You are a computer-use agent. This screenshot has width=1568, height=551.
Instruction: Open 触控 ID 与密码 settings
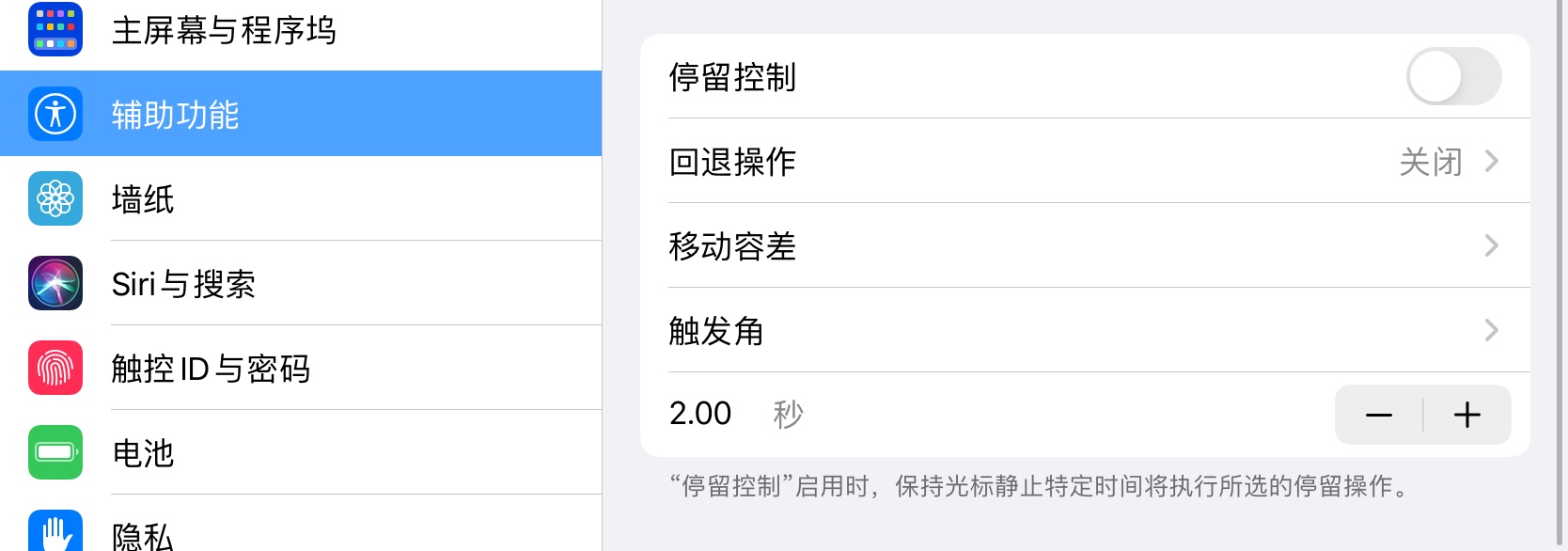(211, 369)
